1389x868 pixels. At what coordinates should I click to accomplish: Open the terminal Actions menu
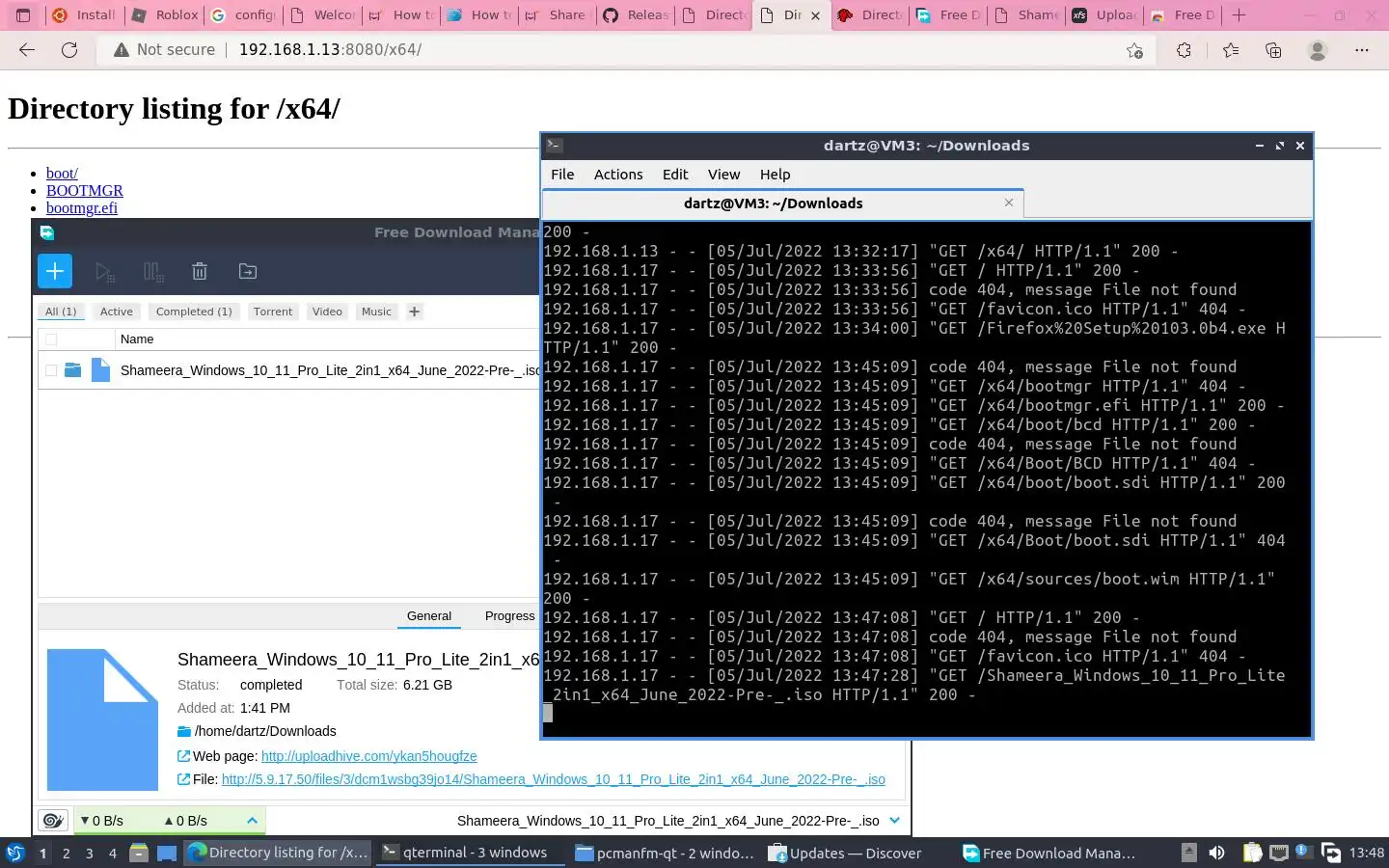[x=618, y=175]
